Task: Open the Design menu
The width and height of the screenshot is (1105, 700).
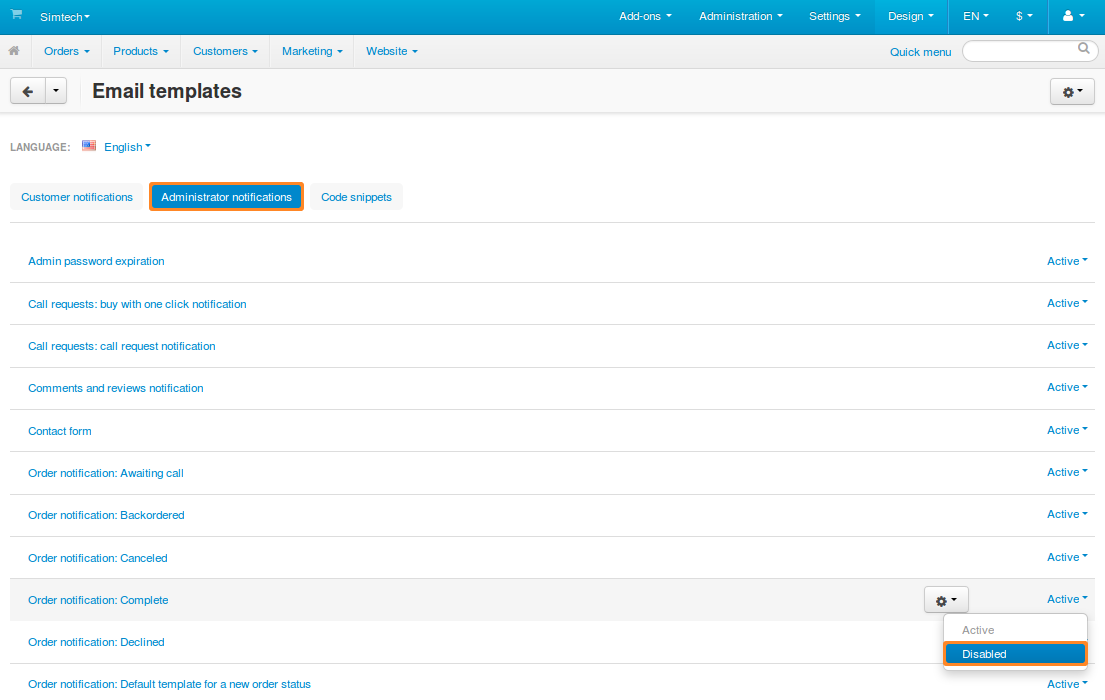Action: tap(910, 16)
